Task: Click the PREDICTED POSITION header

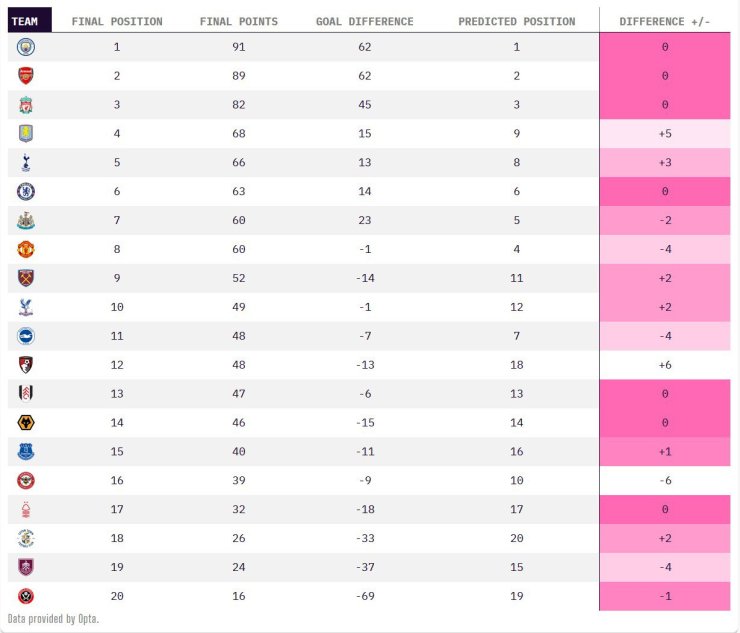Action: pos(517,22)
